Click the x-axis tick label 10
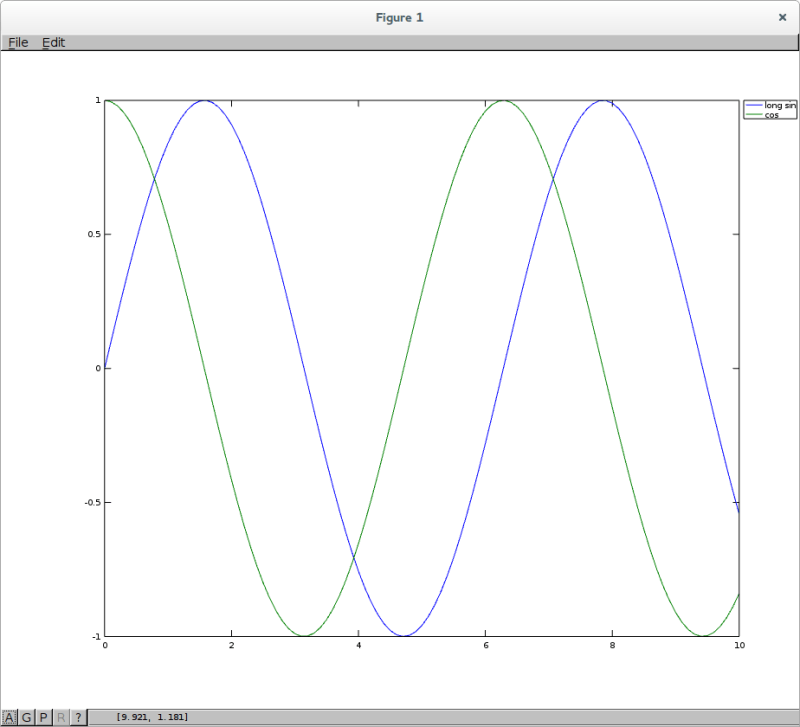800x727 pixels. [740, 646]
